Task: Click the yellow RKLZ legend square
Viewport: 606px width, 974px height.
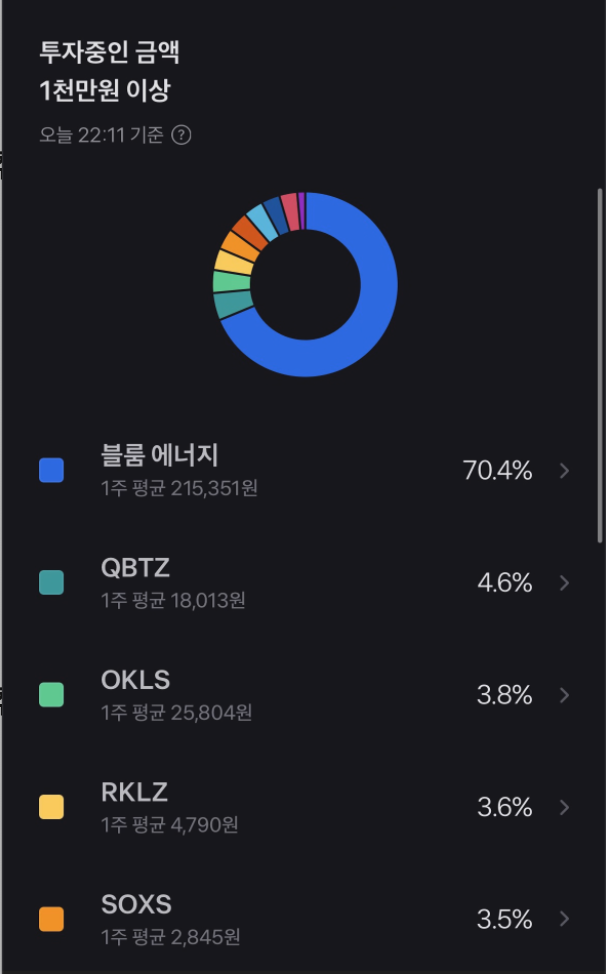Action: pos(51,806)
